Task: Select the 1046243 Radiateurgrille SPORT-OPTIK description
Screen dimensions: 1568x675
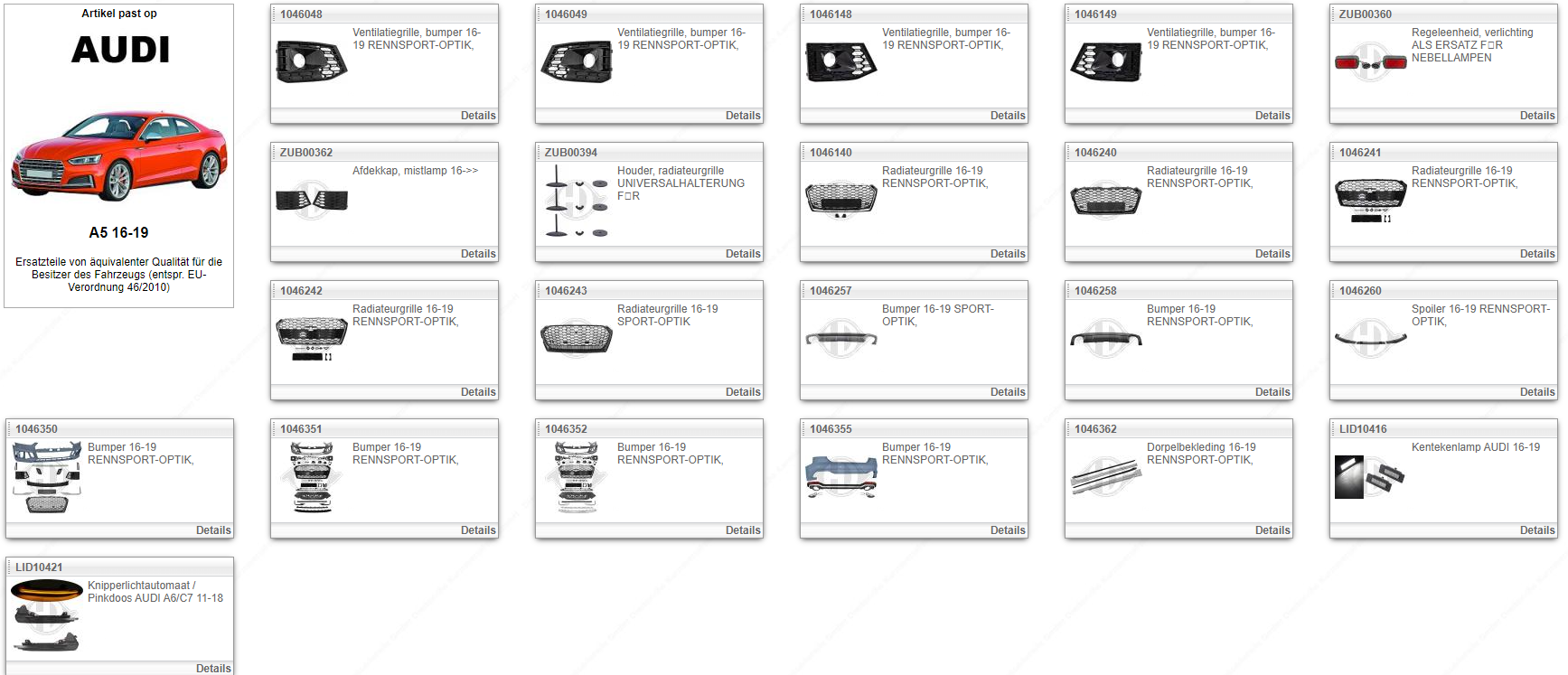Action: coord(667,315)
